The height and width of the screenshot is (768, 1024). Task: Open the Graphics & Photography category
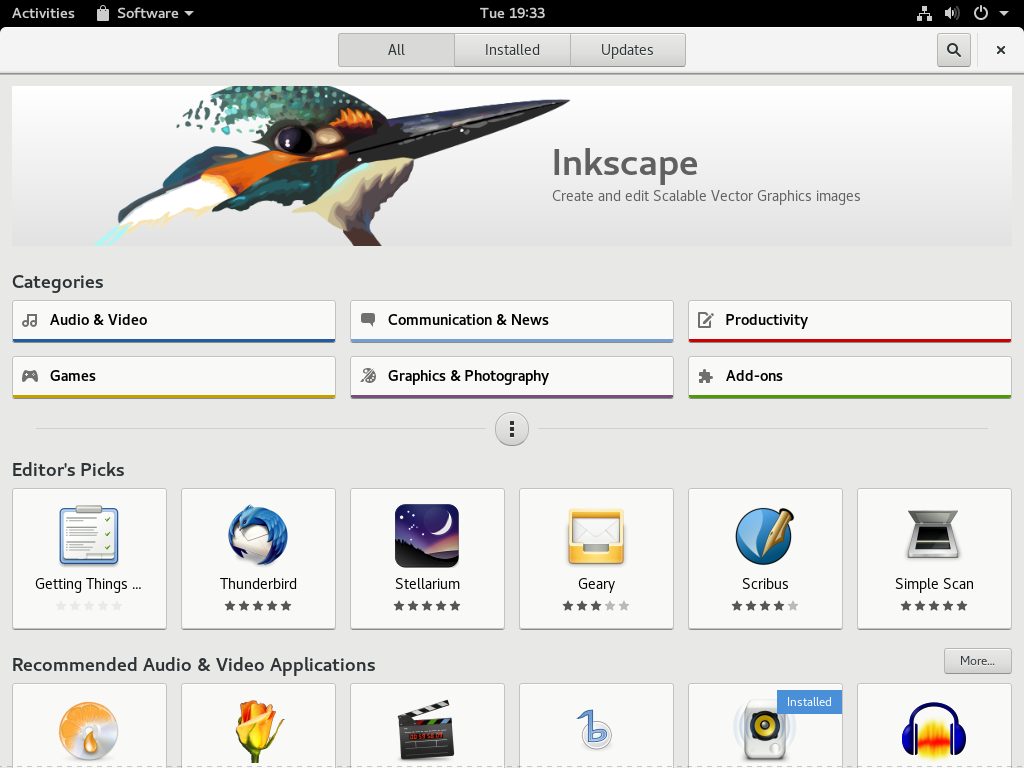point(511,377)
